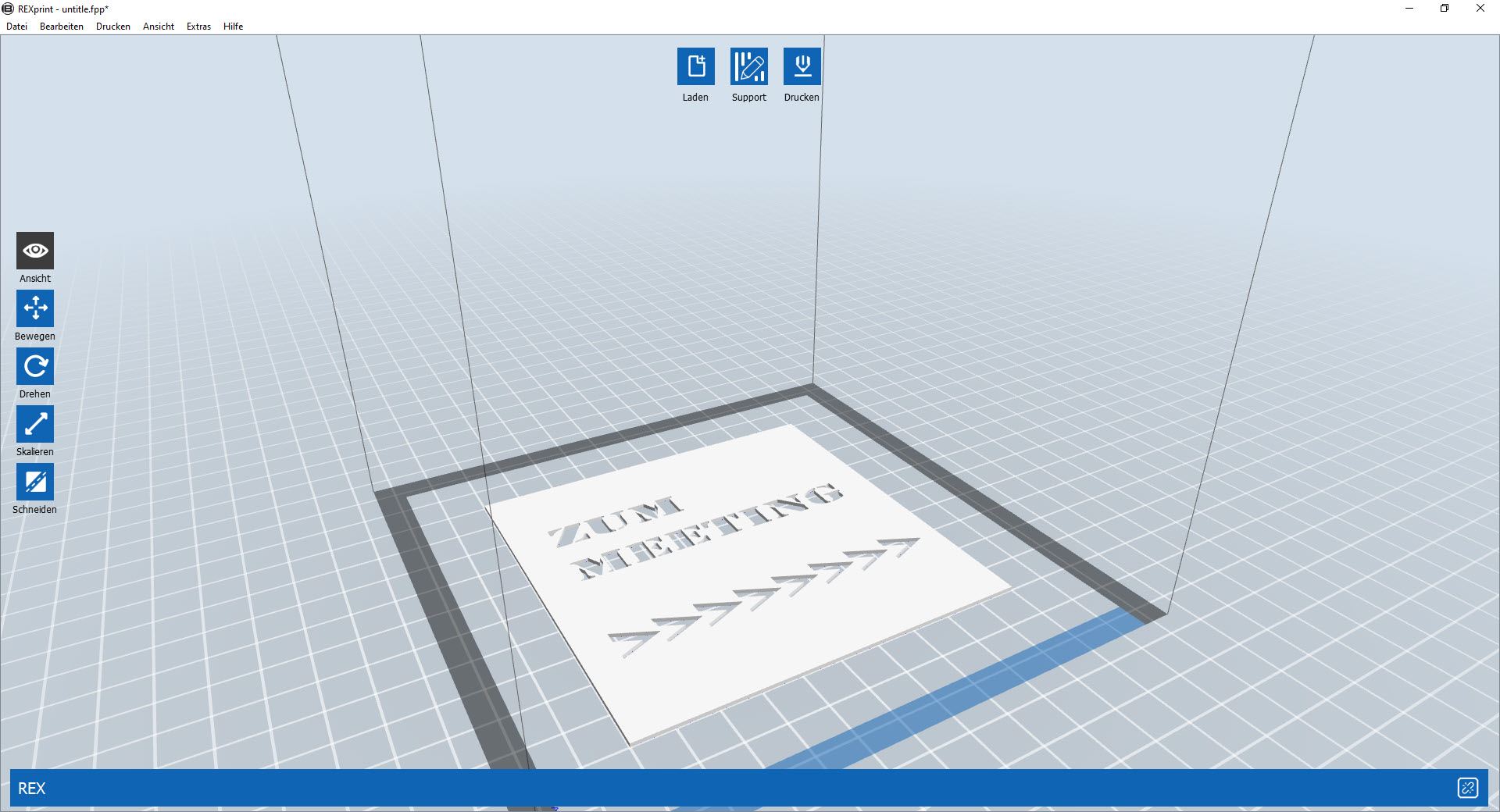Viewport: 1500px width, 812px height.
Task: Restore down the REXprint window
Action: (x=1445, y=9)
